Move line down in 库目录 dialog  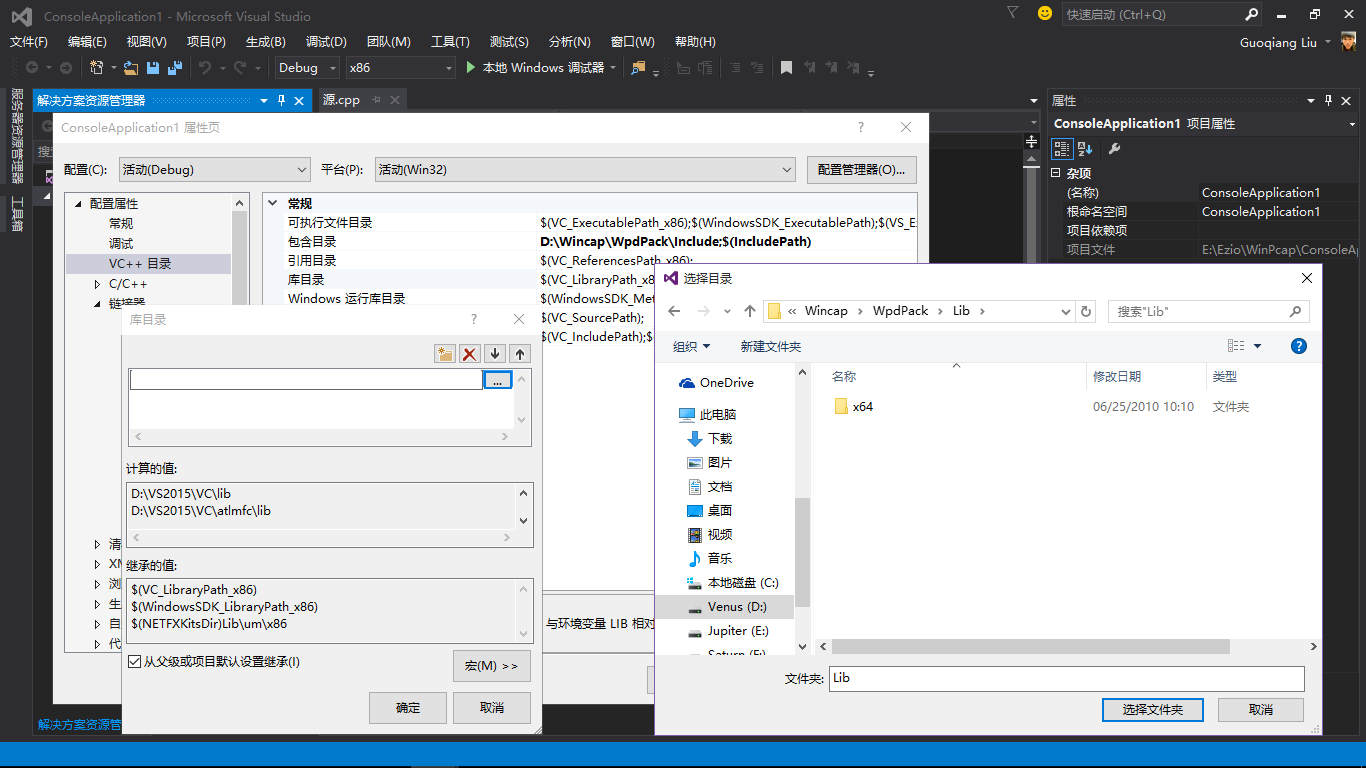coord(495,354)
